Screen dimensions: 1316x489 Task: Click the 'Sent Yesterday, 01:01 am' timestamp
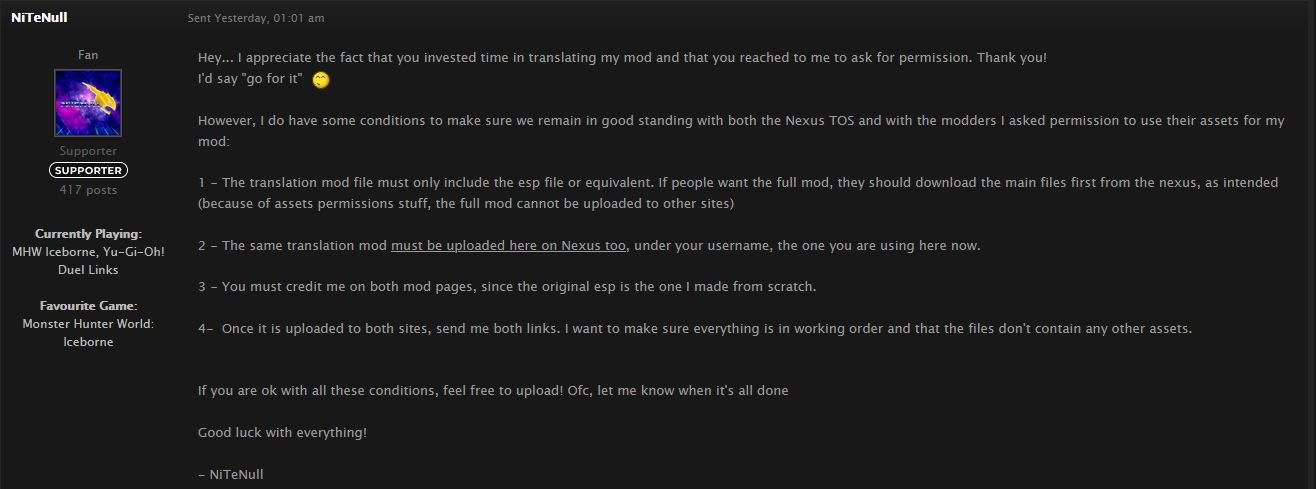coord(256,18)
